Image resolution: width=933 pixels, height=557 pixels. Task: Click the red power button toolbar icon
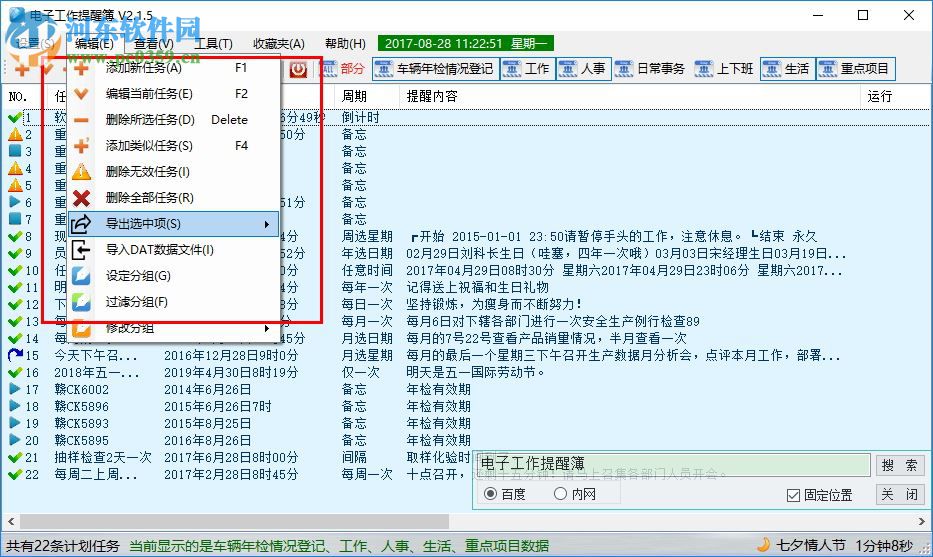click(x=298, y=69)
